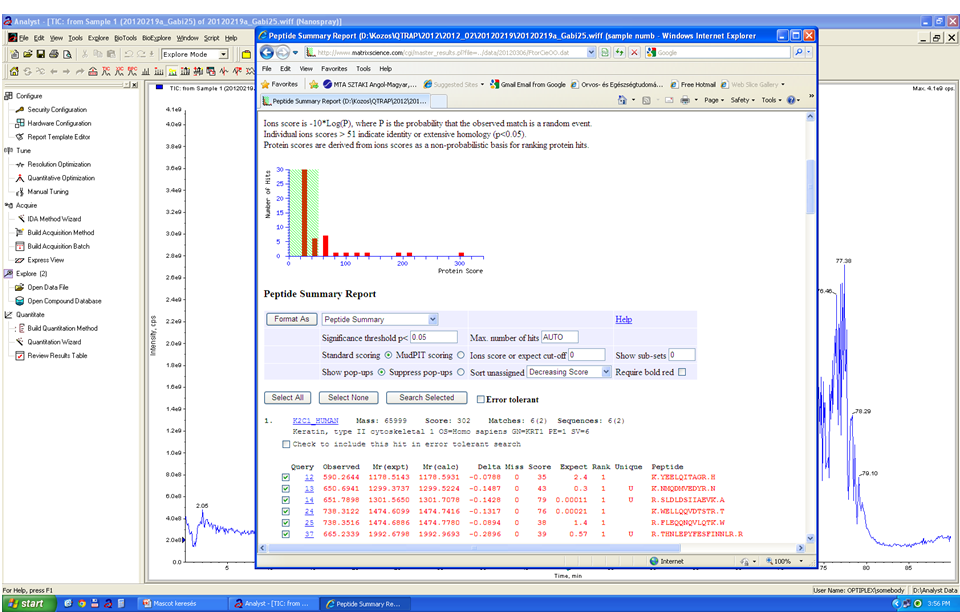
Task: Open IE Tools menu in menu bar
Action: click(x=364, y=69)
